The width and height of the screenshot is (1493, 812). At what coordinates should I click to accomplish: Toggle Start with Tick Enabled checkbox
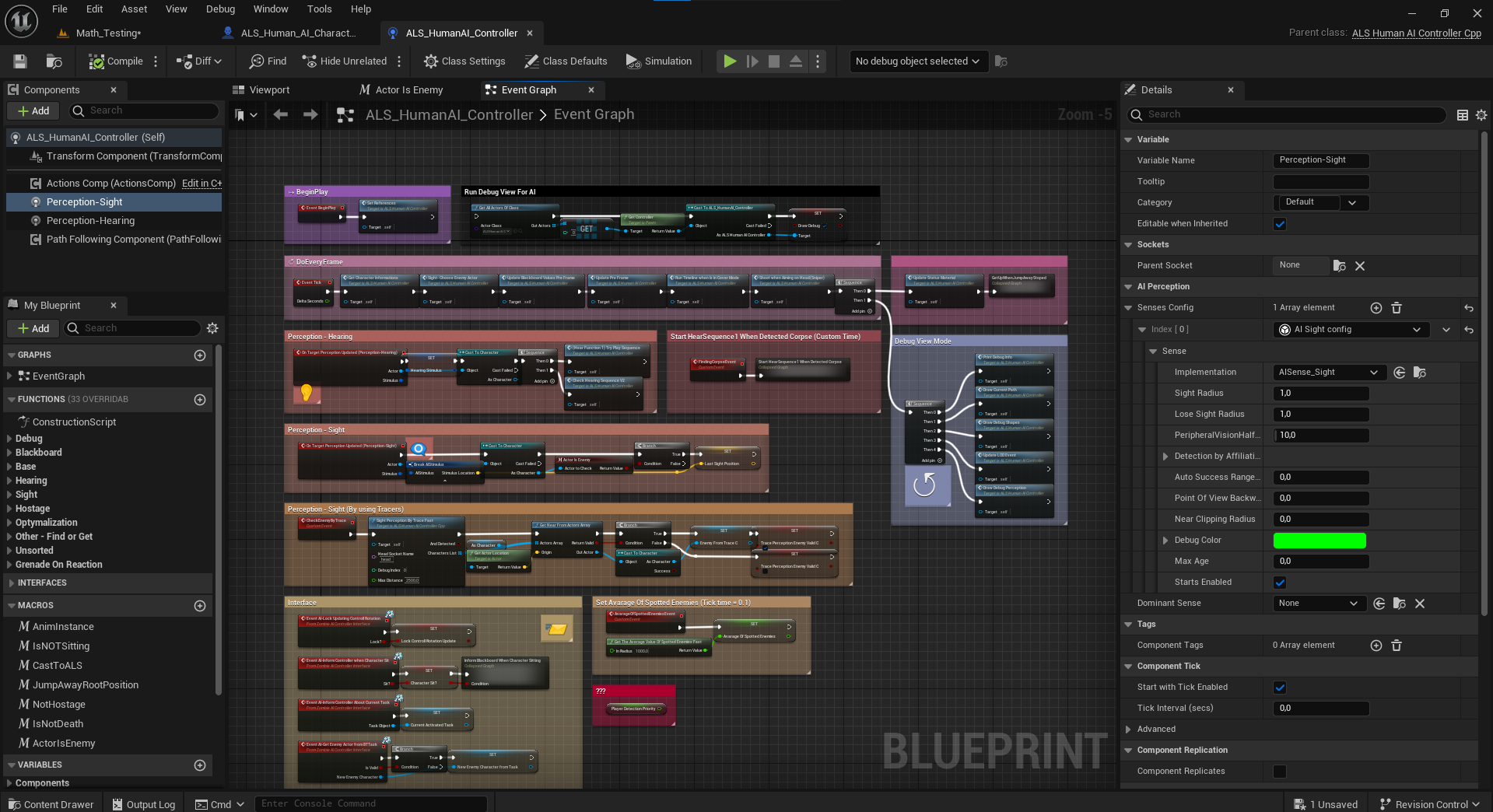[x=1280, y=688]
